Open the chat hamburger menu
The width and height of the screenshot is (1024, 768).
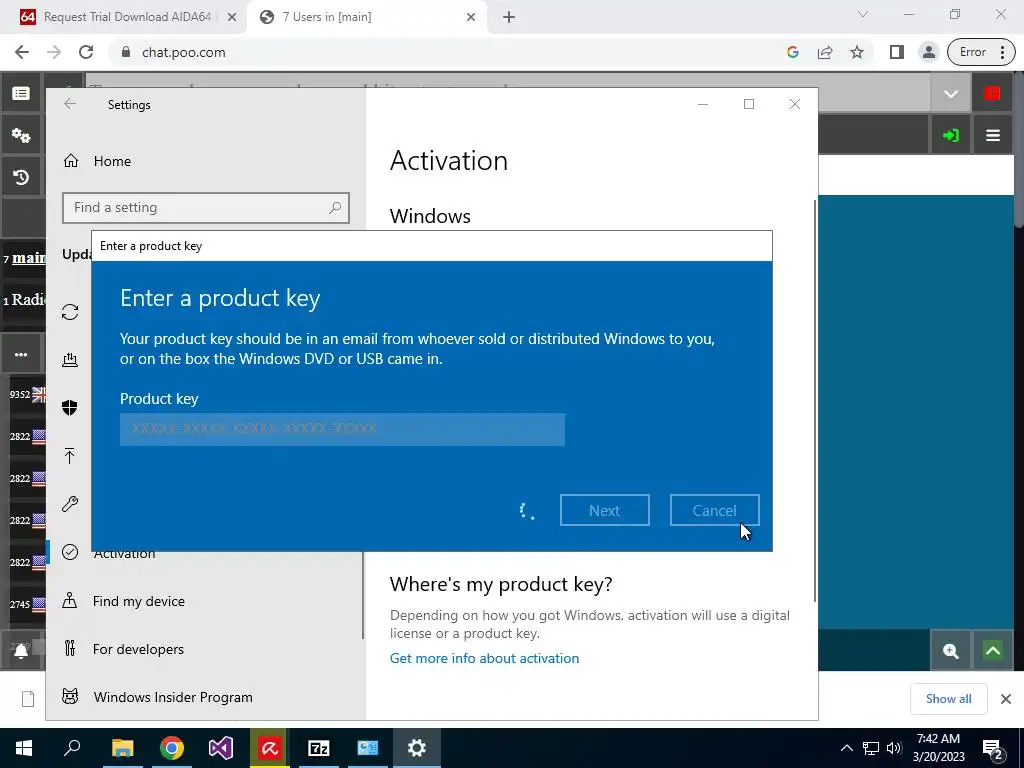pyautogui.click(x=993, y=135)
